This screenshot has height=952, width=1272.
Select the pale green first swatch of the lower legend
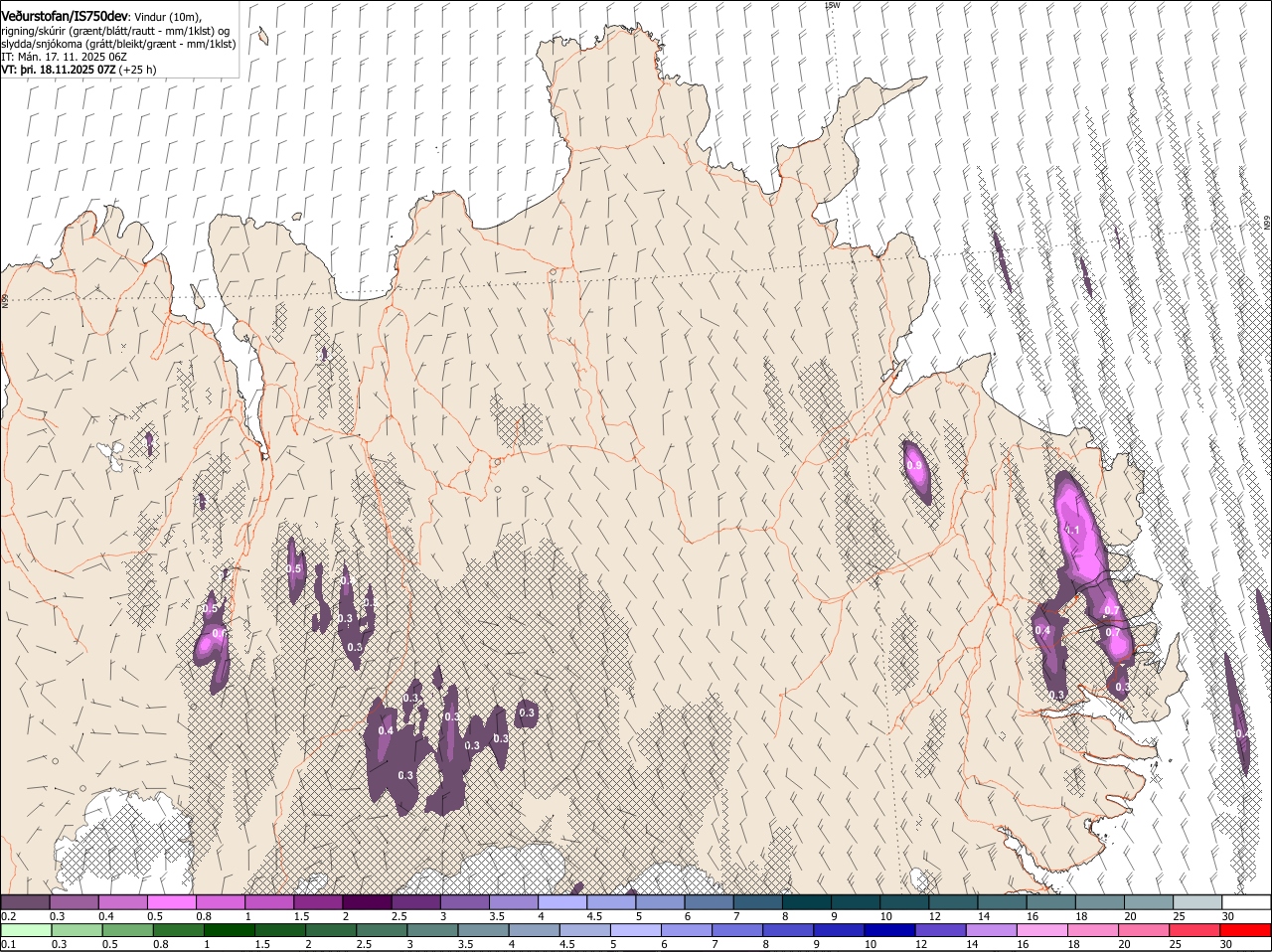pos(26,931)
